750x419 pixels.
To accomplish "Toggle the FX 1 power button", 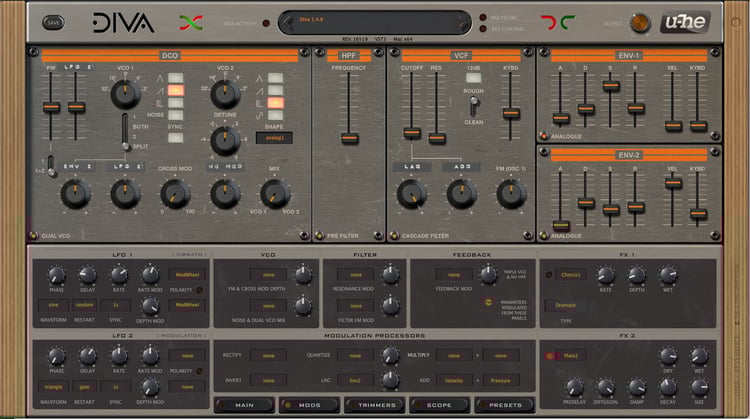I will click(x=549, y=275).
